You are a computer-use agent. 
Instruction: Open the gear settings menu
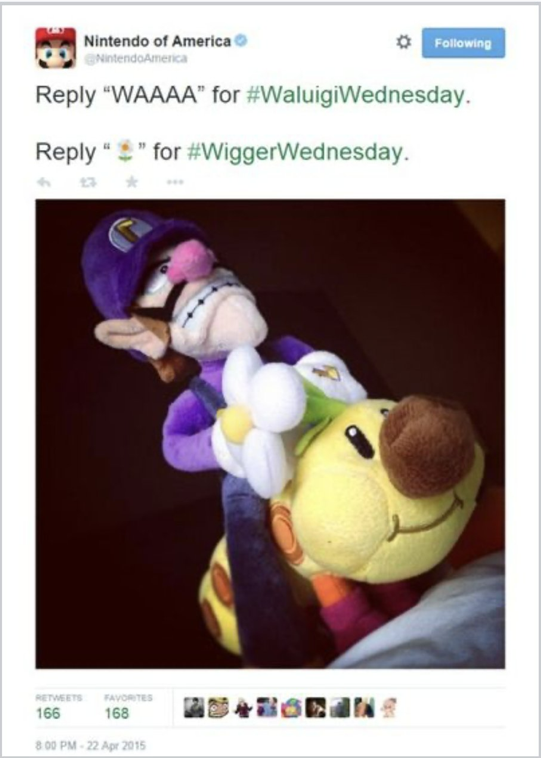403,43
